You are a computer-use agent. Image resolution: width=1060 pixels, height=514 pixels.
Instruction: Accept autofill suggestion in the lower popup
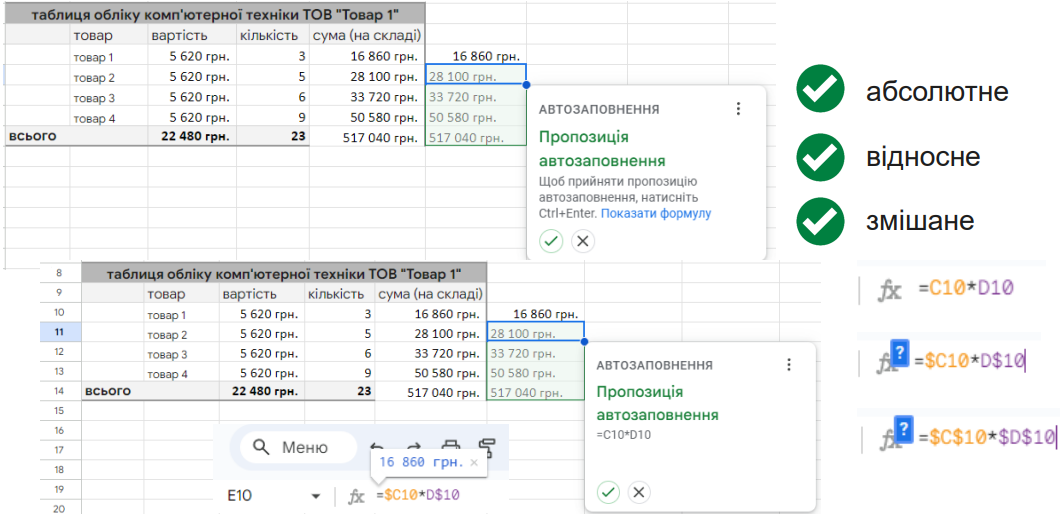click(608, 492)
